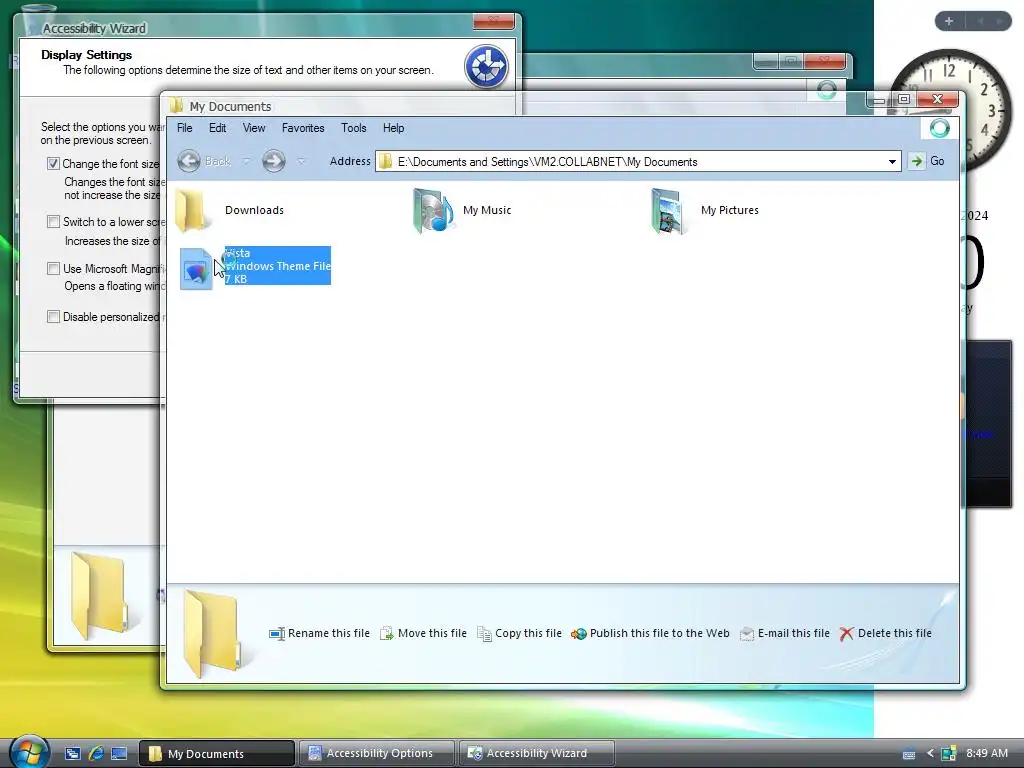Click the E-mail this file icon
This screenshot has width=1024, height=768.
(x=746, y=633)
